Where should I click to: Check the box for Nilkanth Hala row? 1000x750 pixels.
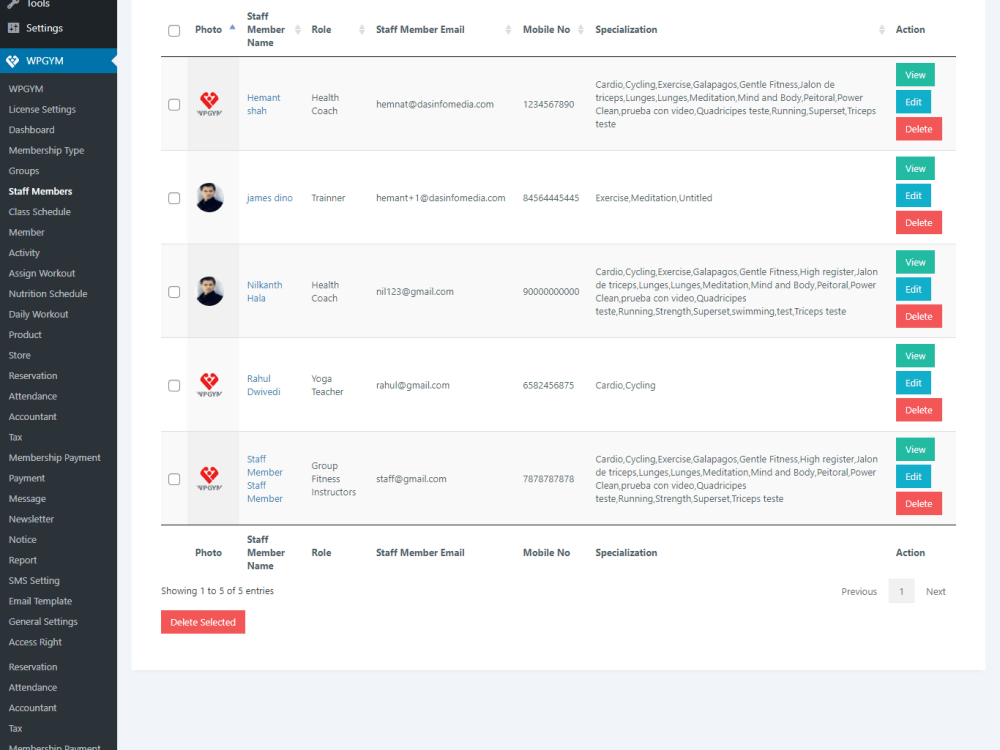174,292
